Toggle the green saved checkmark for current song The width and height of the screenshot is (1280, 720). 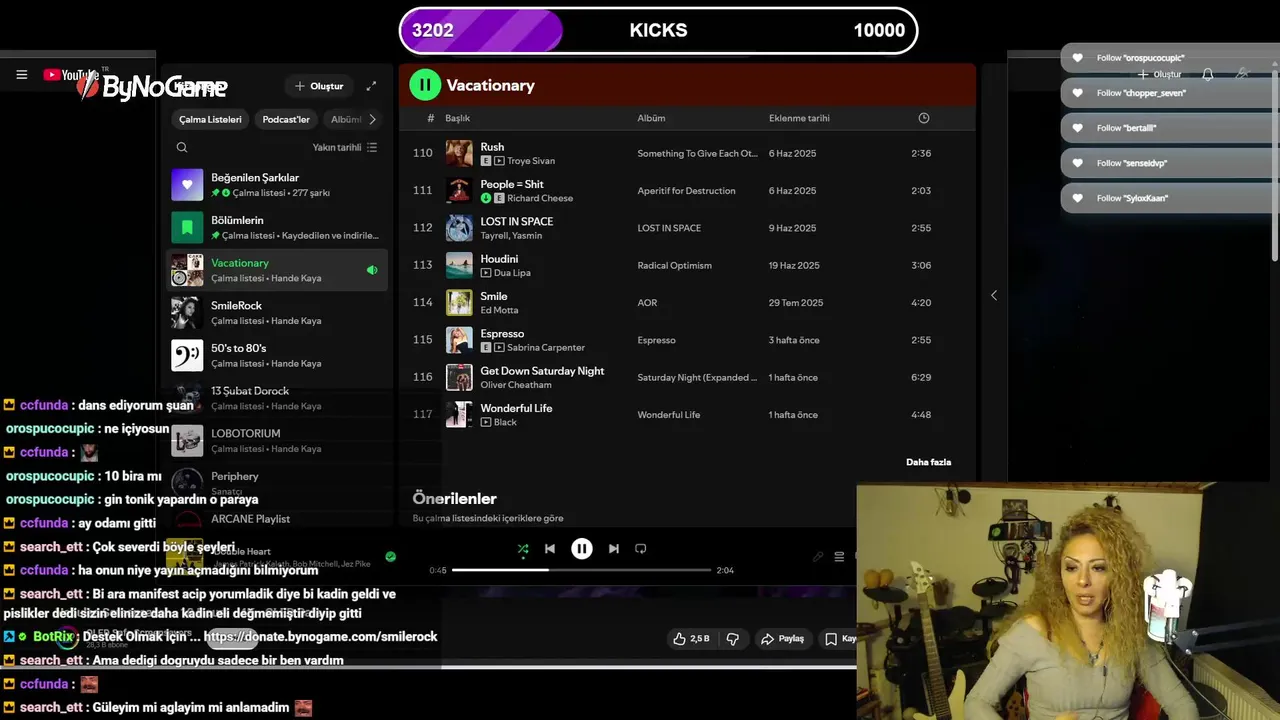(x=390, y=557)
